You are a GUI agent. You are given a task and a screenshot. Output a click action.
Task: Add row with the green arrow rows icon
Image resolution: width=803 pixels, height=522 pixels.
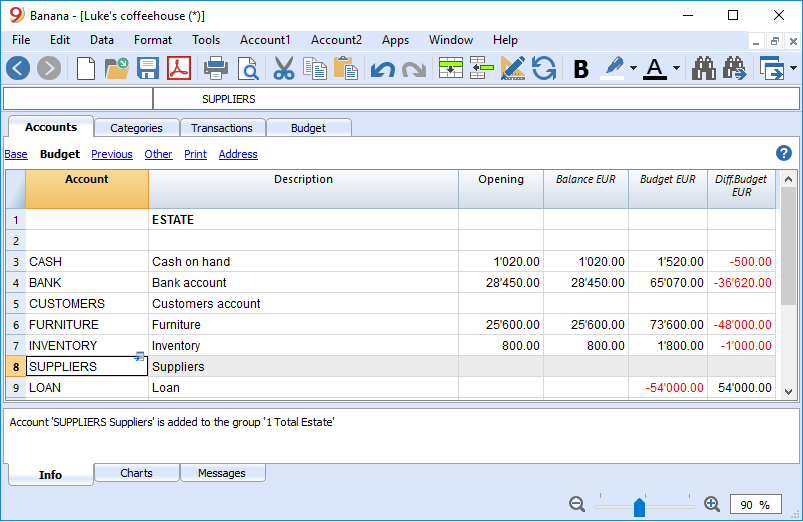coord(481,68)
